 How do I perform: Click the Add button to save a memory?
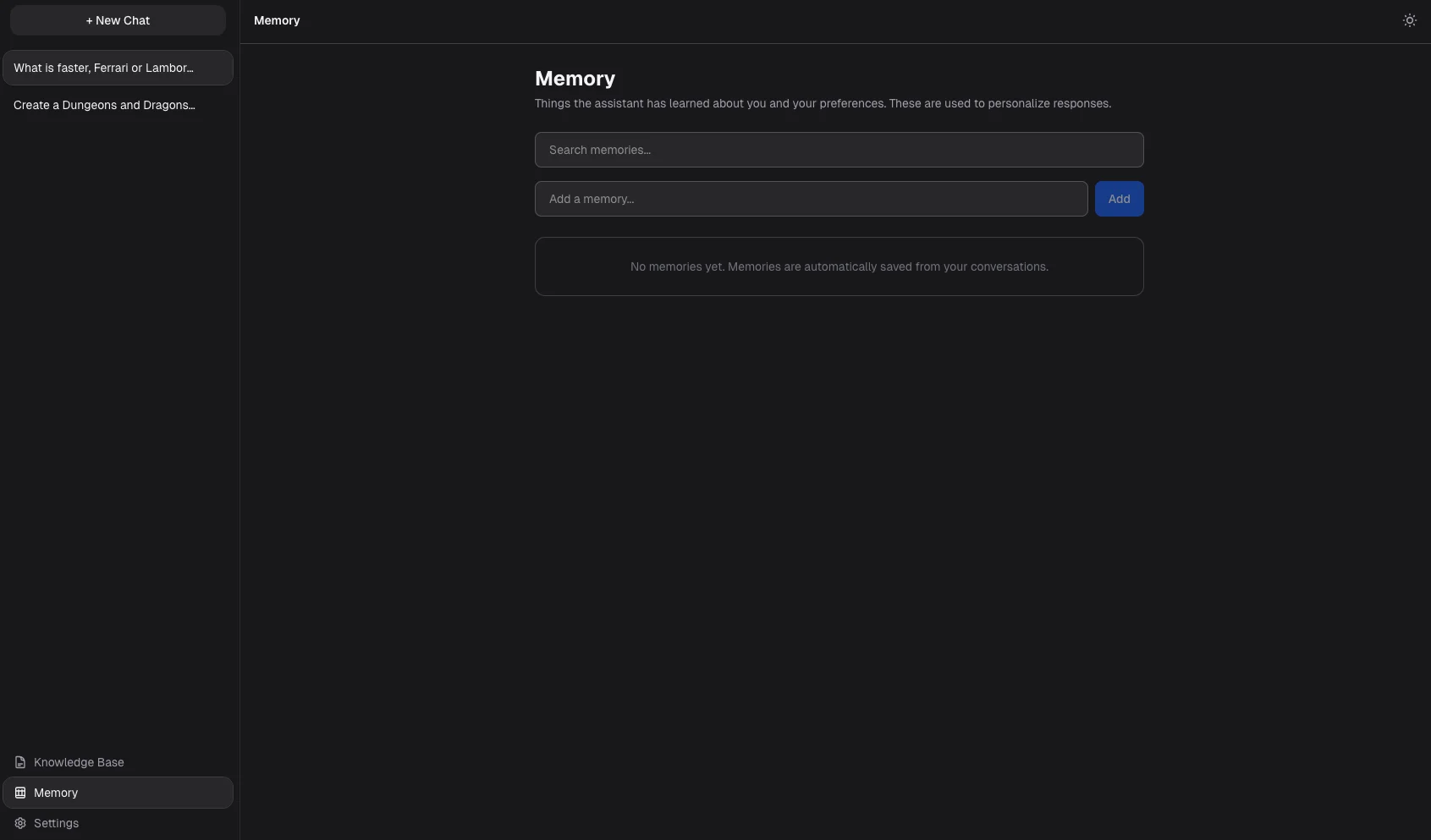pyautogui.click(x=1119, y=198)
